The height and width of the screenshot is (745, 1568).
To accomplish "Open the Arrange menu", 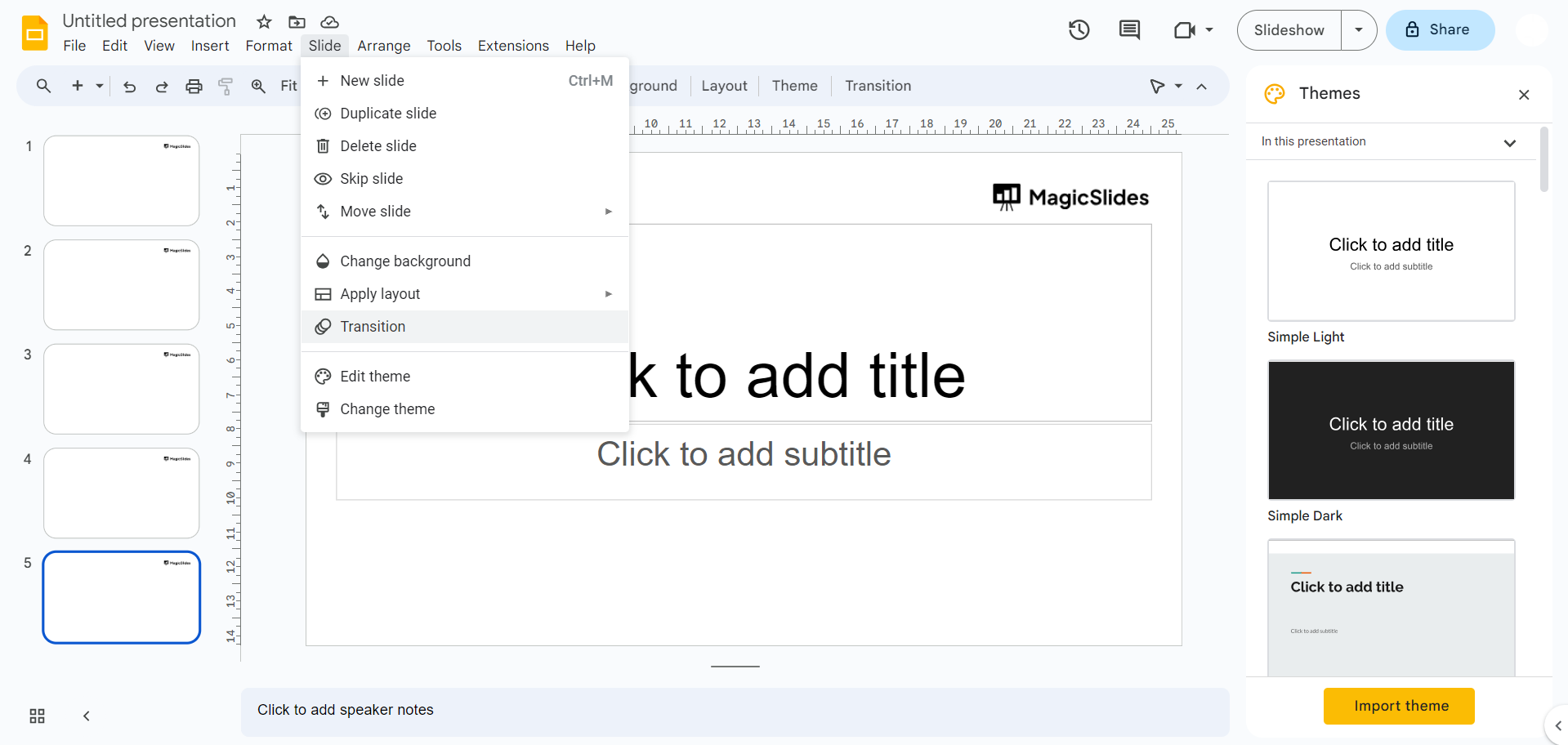I will pos(383,46).
